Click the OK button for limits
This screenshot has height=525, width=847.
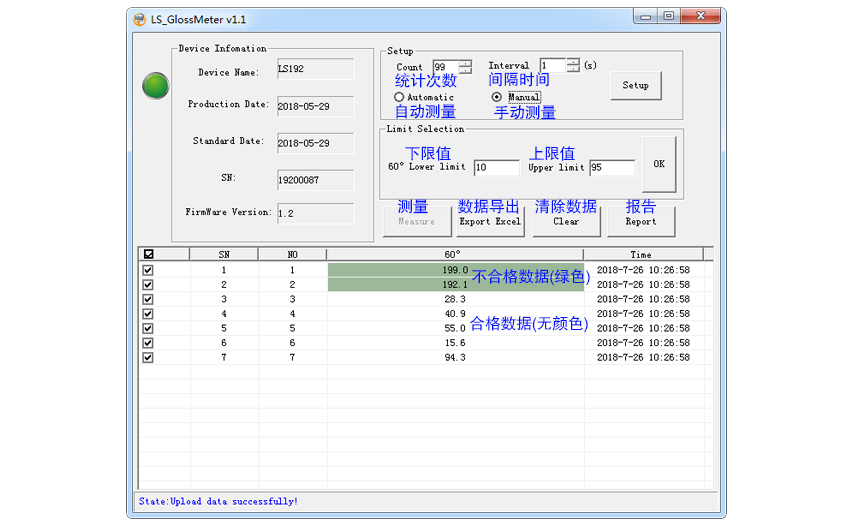point(658,164)
